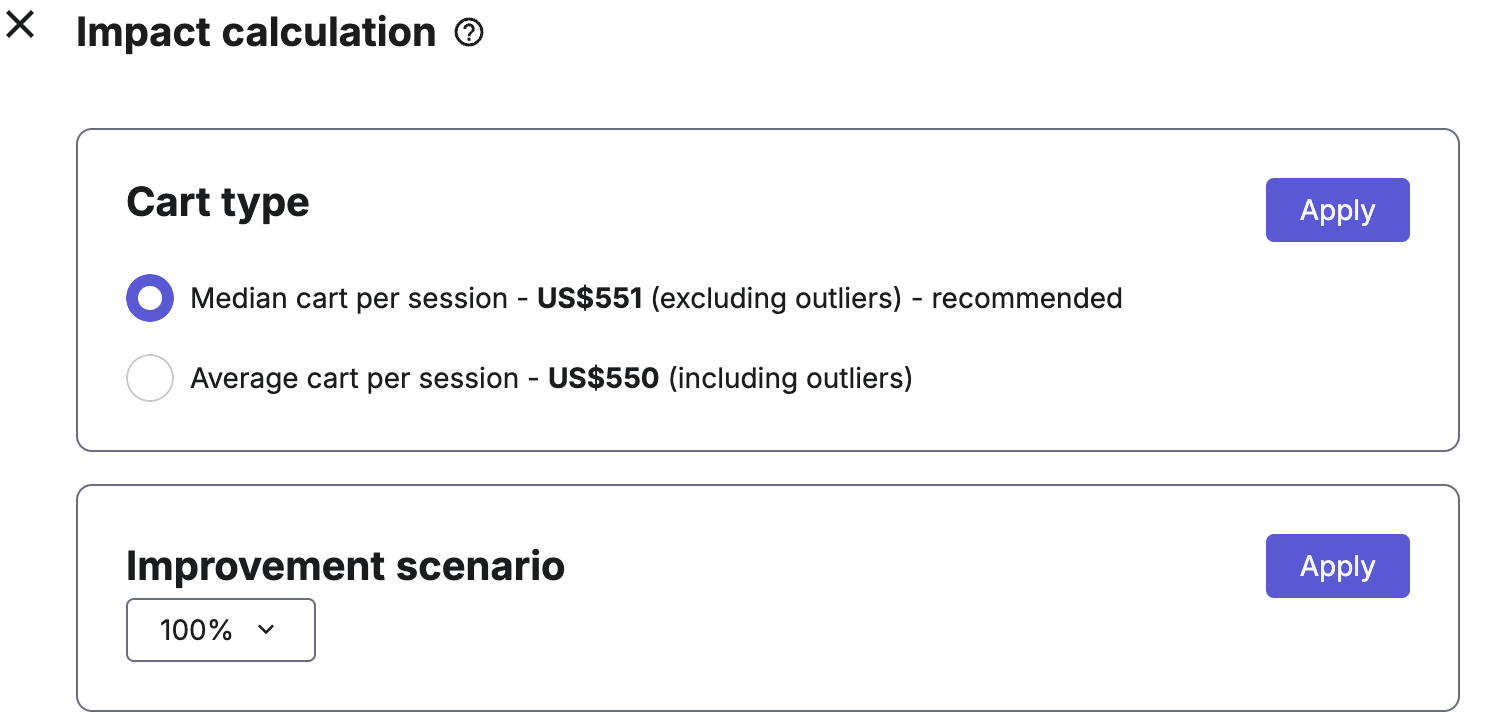
Task: Click the Cart type section heading
Action: point(218,202)
